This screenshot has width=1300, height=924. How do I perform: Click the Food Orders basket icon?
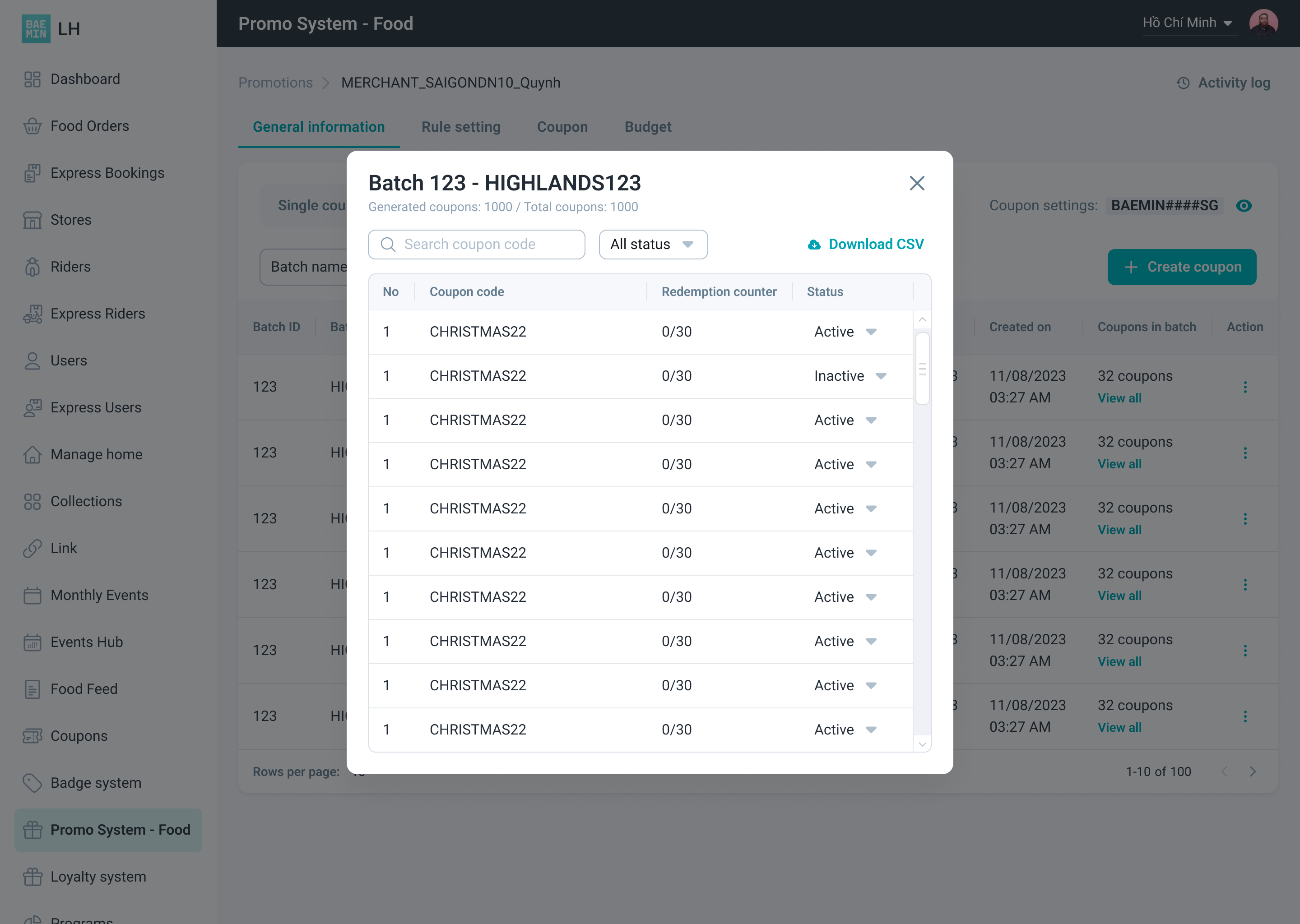[x=32, y=126]
